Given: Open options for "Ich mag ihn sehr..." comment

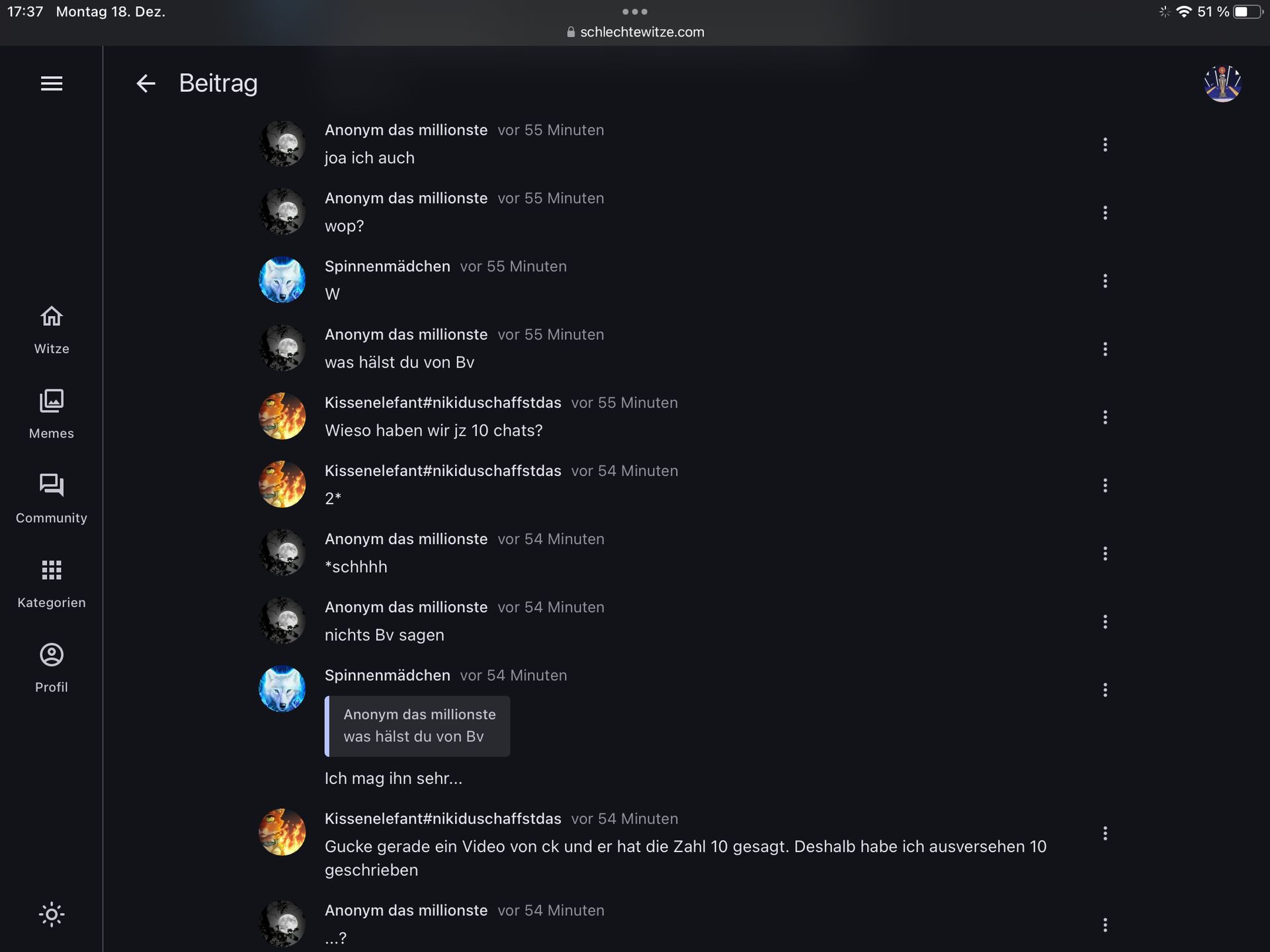Looking at the screenshot, I should (1105, 690).
